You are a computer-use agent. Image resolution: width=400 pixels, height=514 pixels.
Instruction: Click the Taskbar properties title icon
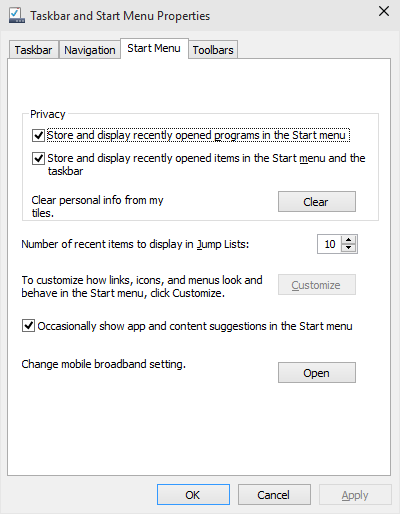[17, 15]
